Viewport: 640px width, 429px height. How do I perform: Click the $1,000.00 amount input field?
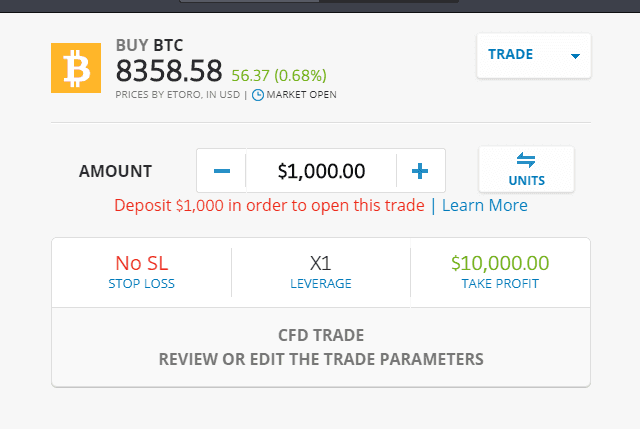pos(321,172)
